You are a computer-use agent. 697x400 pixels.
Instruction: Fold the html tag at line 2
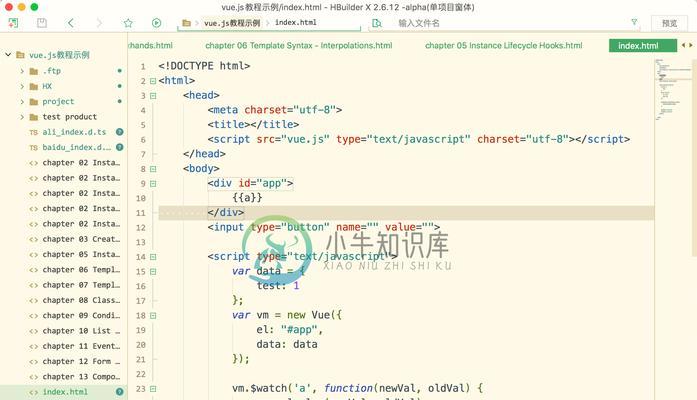tap(153, 81)
